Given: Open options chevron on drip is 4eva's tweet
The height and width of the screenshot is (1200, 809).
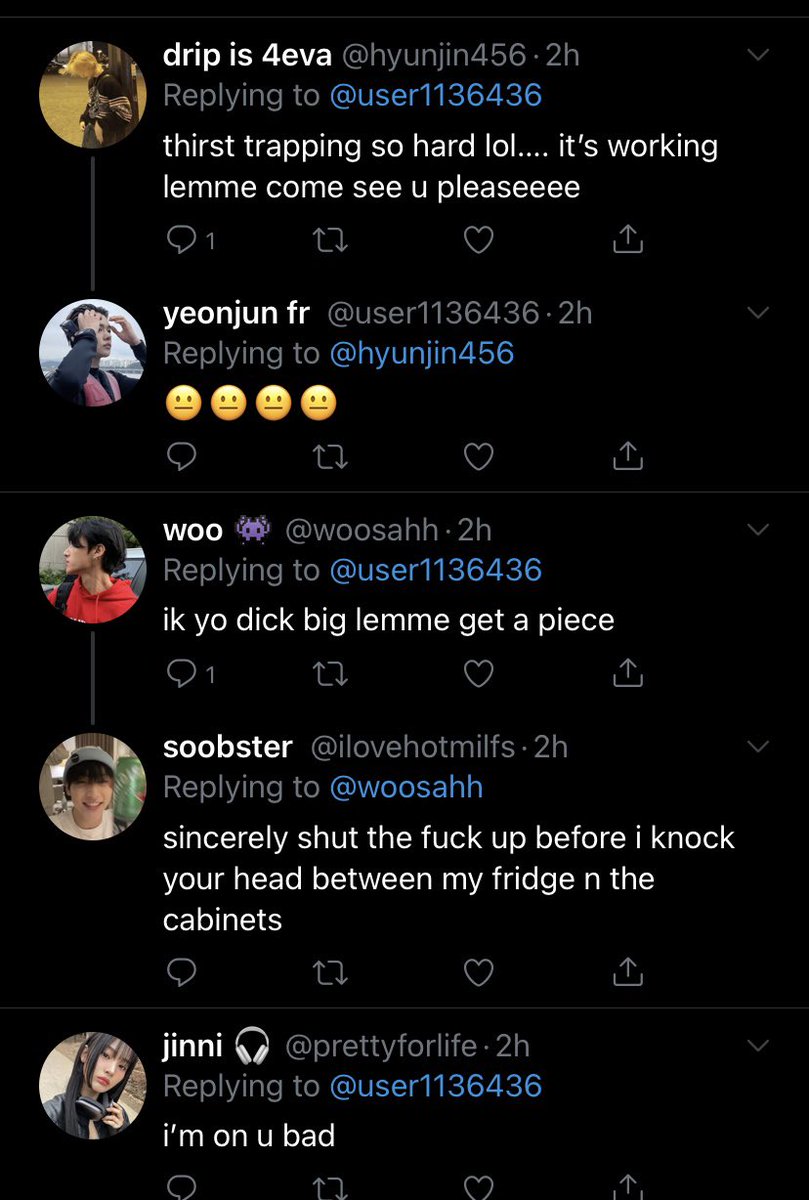Looking at the screenshot, I should 759,54.
